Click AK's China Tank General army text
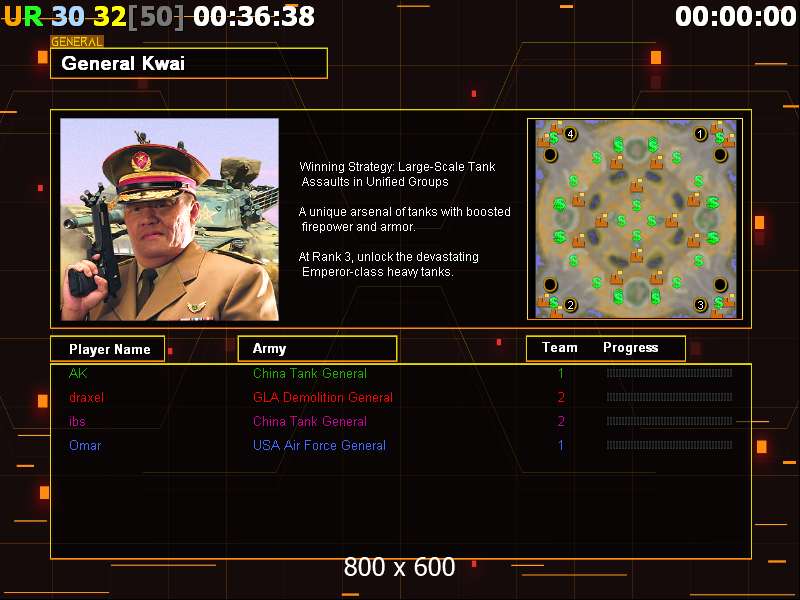The height and width of the screenshot is (600, 800). [x=310, y=373]
